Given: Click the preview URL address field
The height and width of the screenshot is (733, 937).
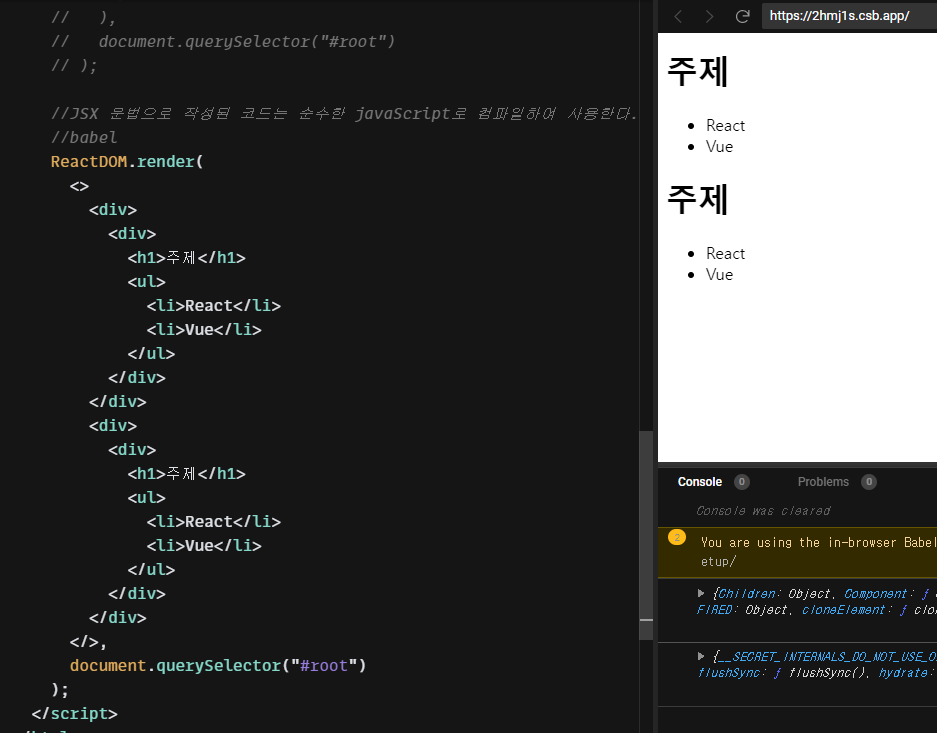Looking at the screenshot, I should (x=849, y=16).
